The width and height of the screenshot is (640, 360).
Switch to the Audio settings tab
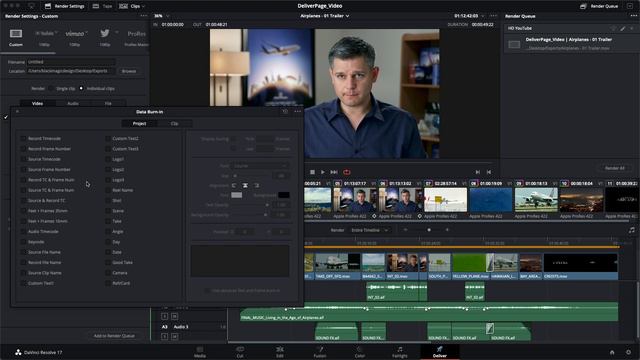tap(73, 104)
